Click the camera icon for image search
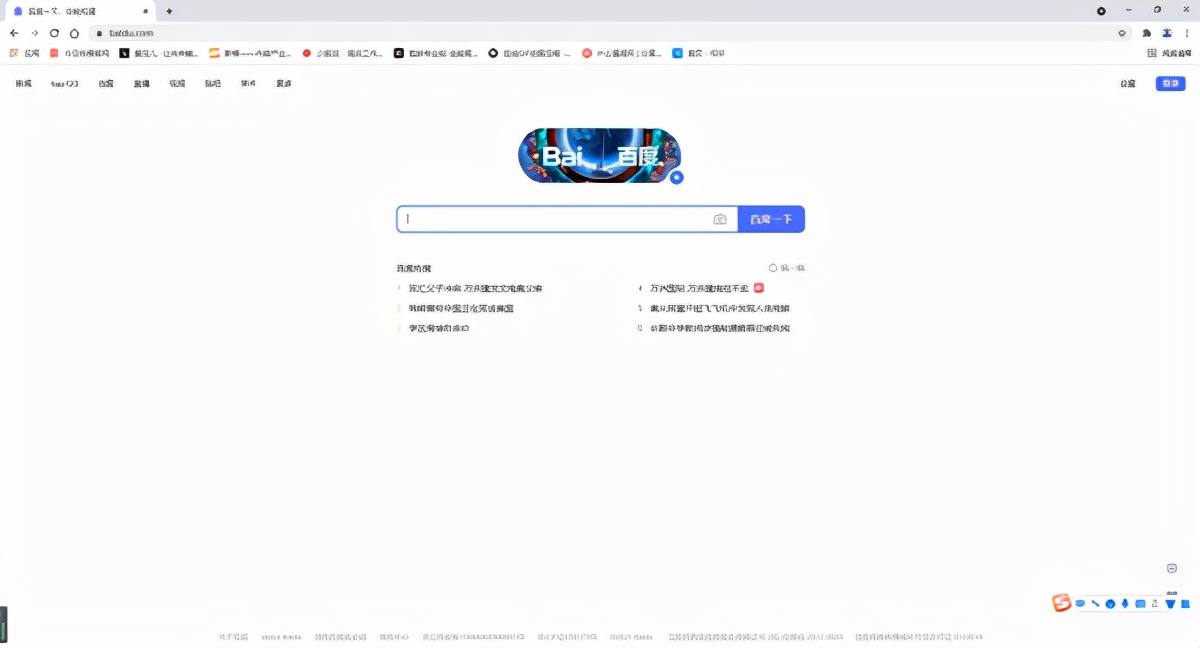This screenshot has height=648, width=1200. (720, 219)
